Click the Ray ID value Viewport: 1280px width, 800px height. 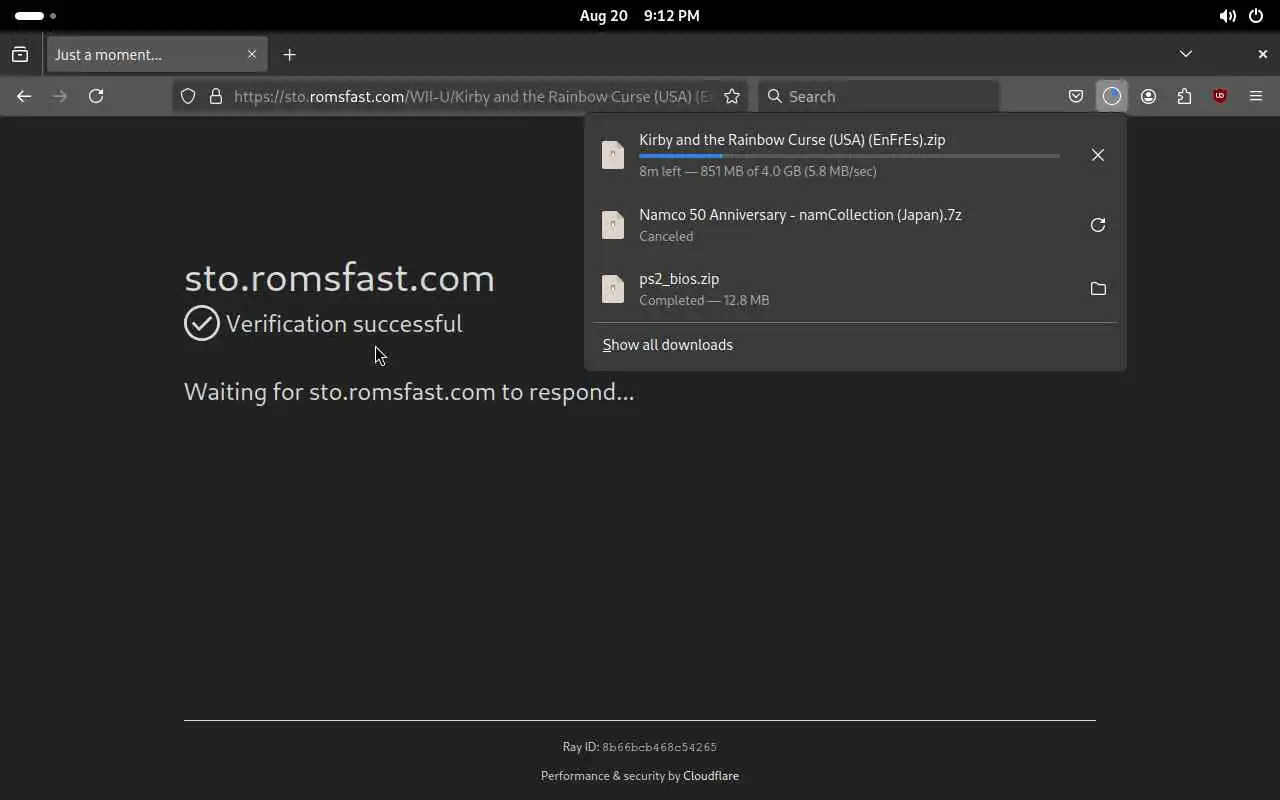659,747
